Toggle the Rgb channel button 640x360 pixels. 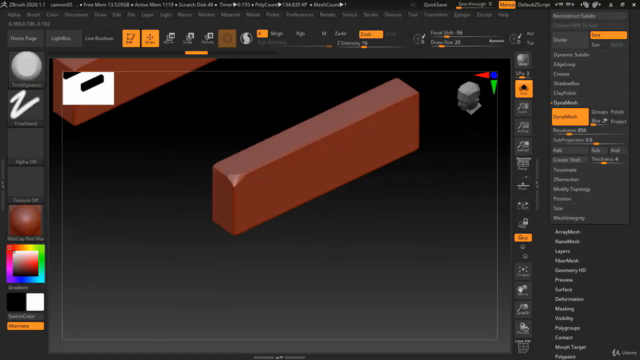coord(300,34)
